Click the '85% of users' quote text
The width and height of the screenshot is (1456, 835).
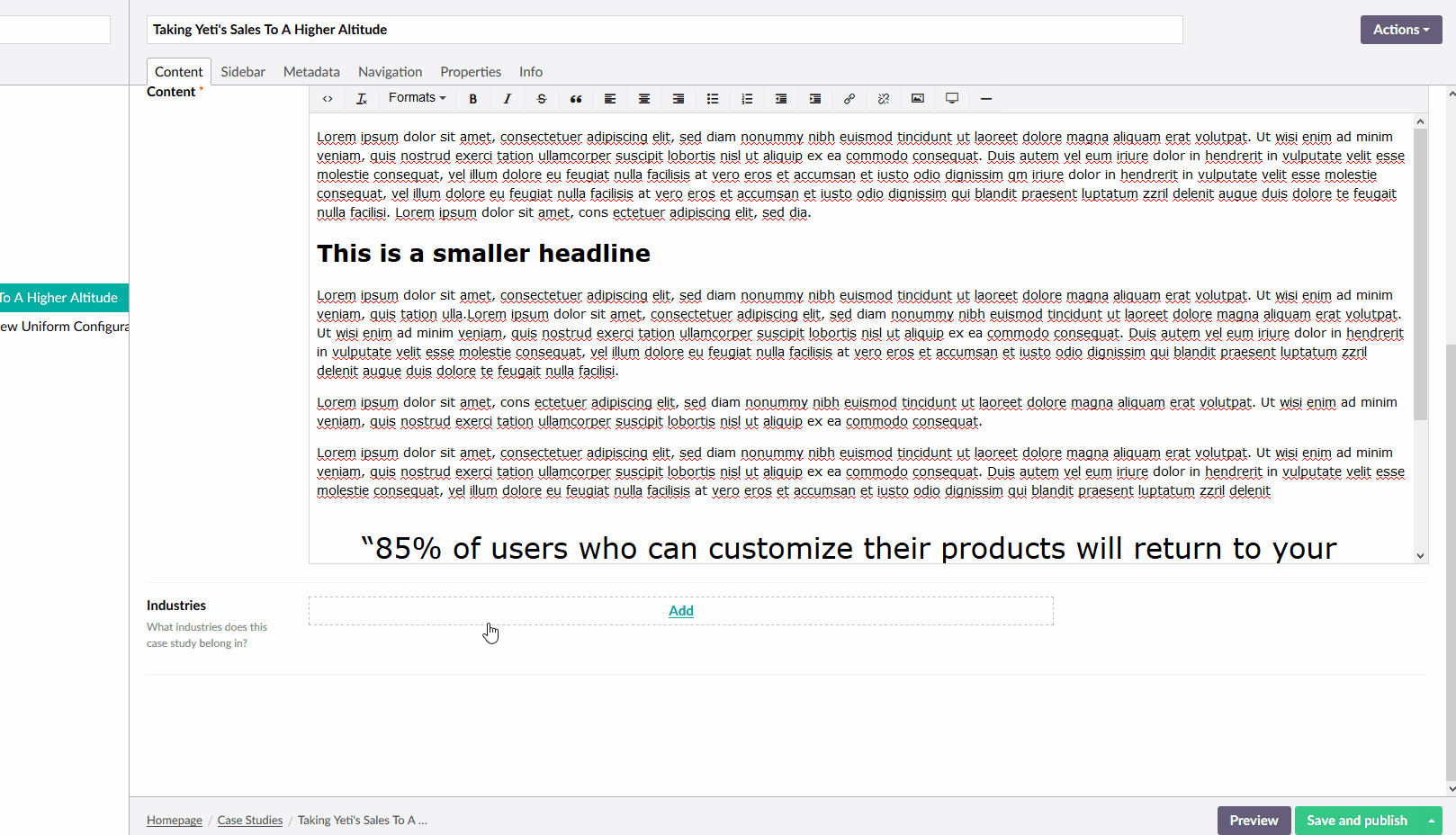(x=849, y=548)
